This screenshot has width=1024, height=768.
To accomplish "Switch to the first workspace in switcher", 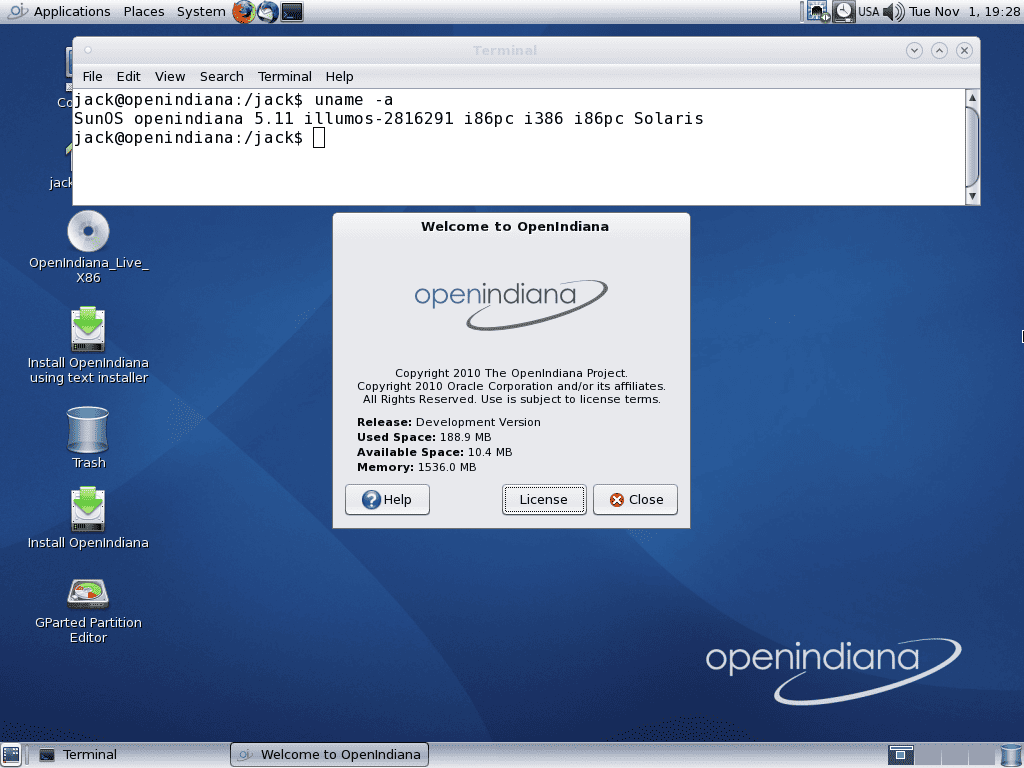I will point(901,755).
